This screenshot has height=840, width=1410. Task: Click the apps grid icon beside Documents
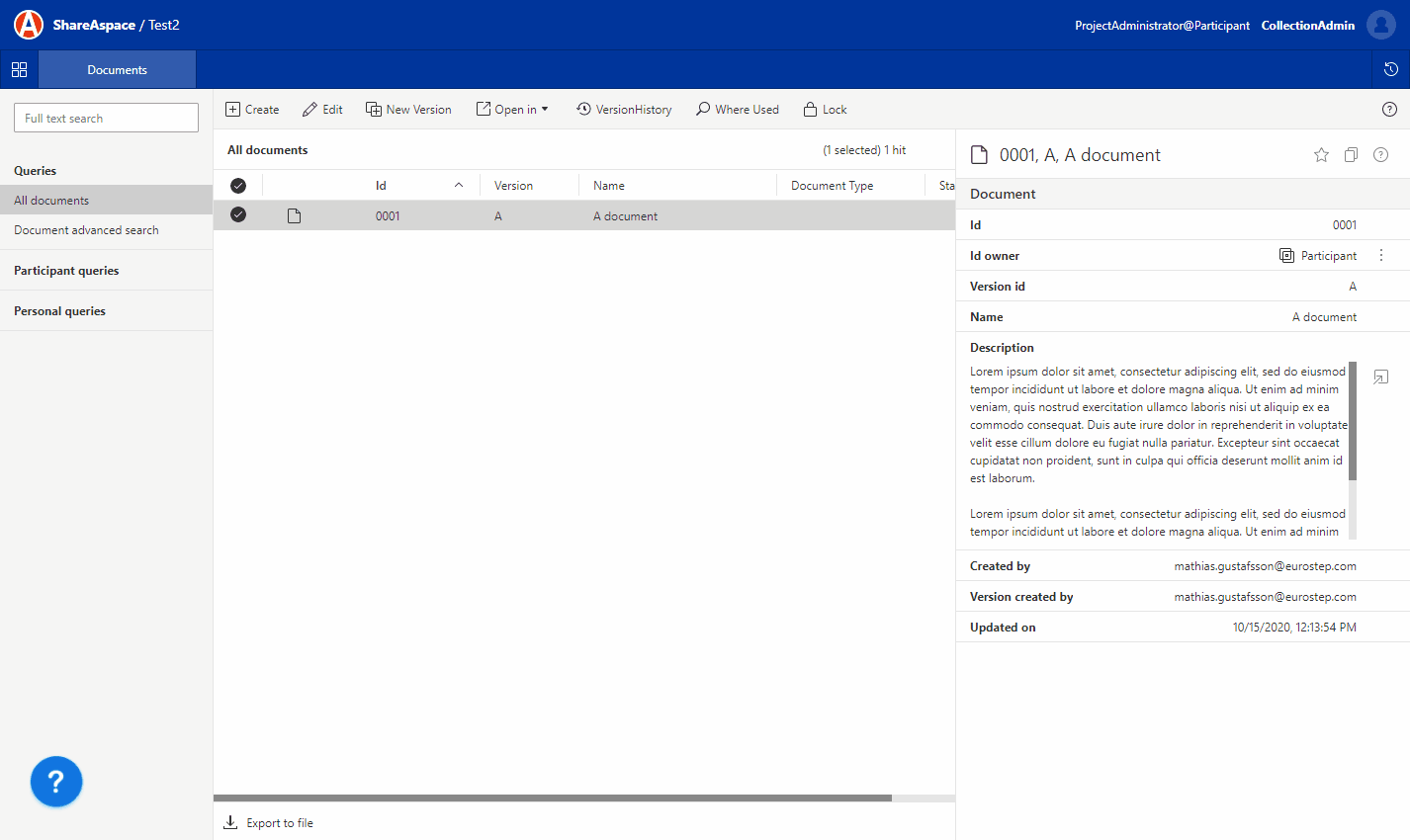[19, 69]
